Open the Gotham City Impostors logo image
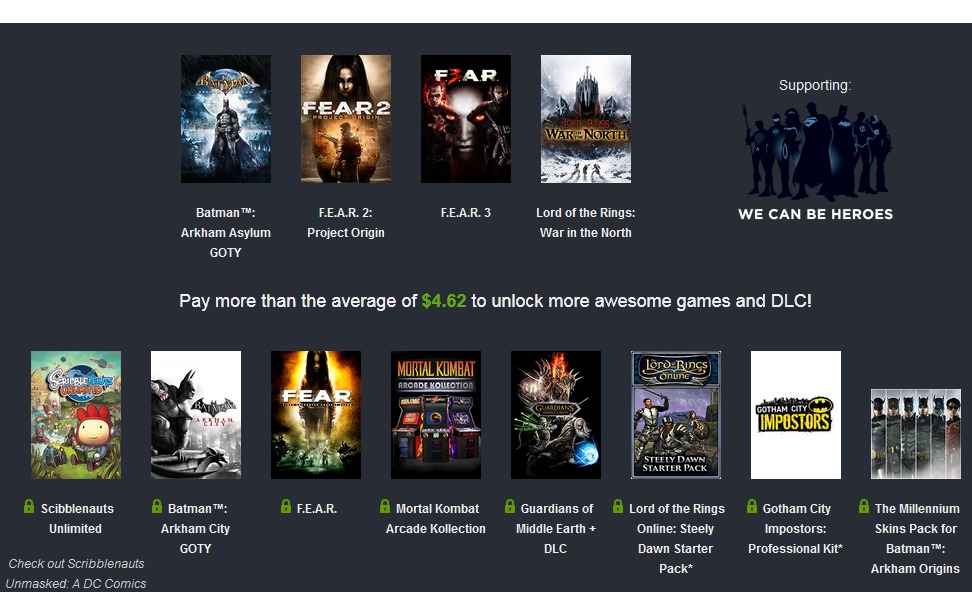Viewport: 972px width, 592px height. click(x=796, y=415)
